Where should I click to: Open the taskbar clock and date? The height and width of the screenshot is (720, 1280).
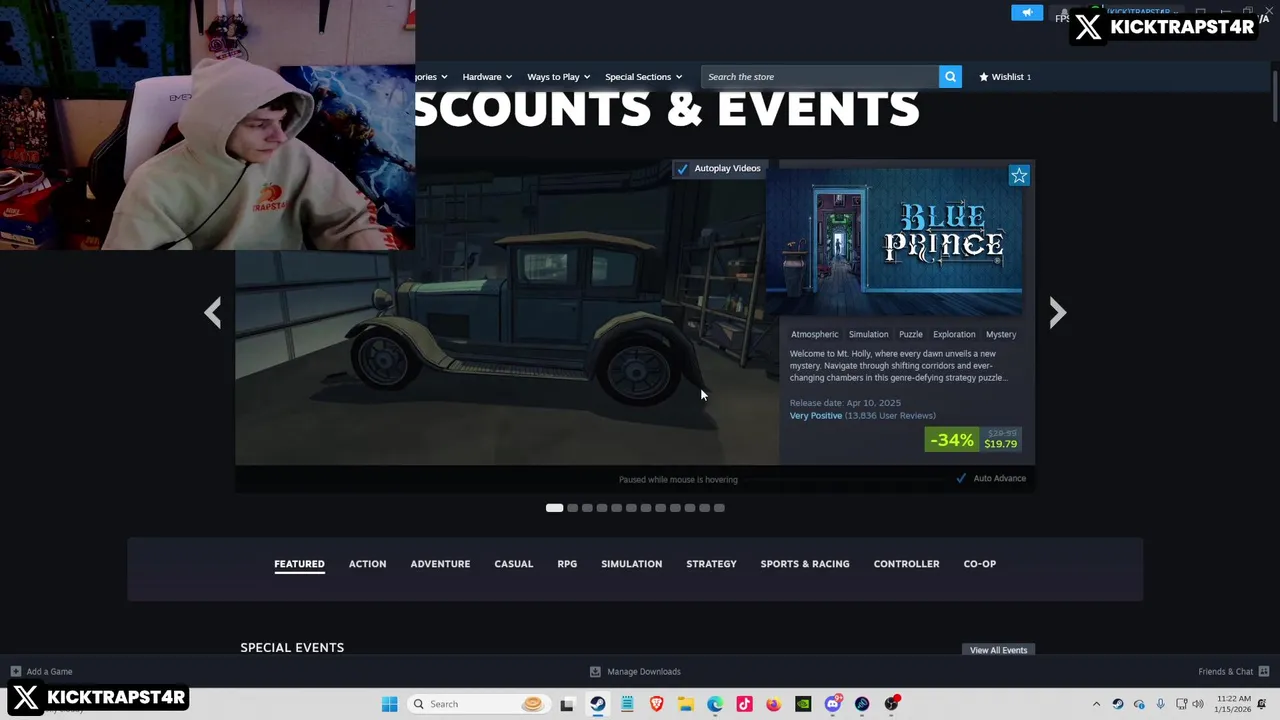click(x=1233, y=704)
